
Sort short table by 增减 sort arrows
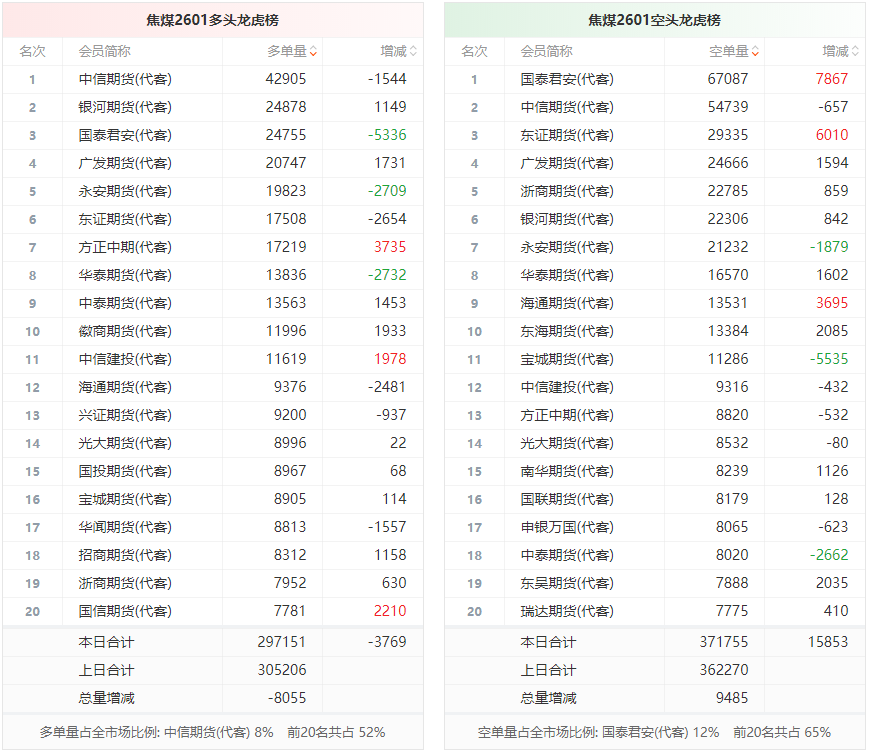point(855,52)
